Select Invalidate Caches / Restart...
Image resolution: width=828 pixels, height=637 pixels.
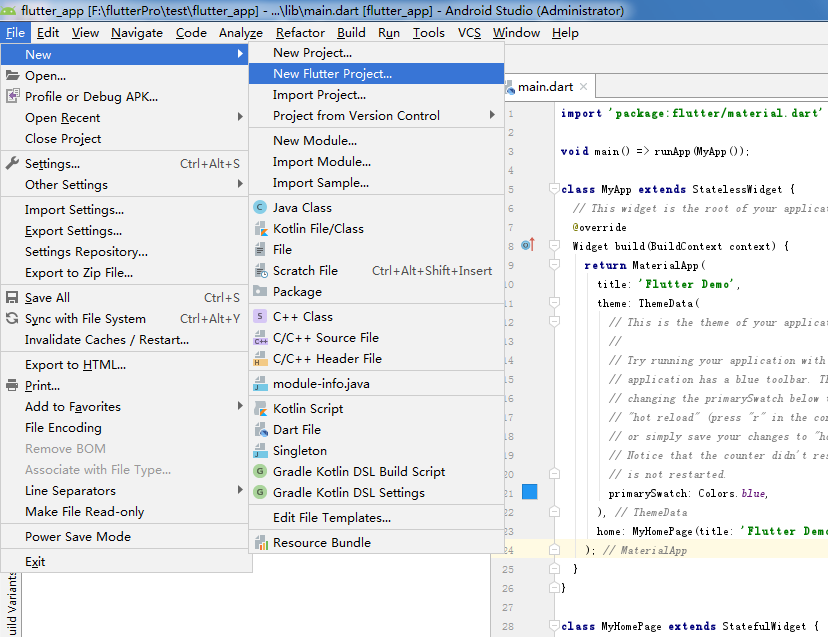125,340
